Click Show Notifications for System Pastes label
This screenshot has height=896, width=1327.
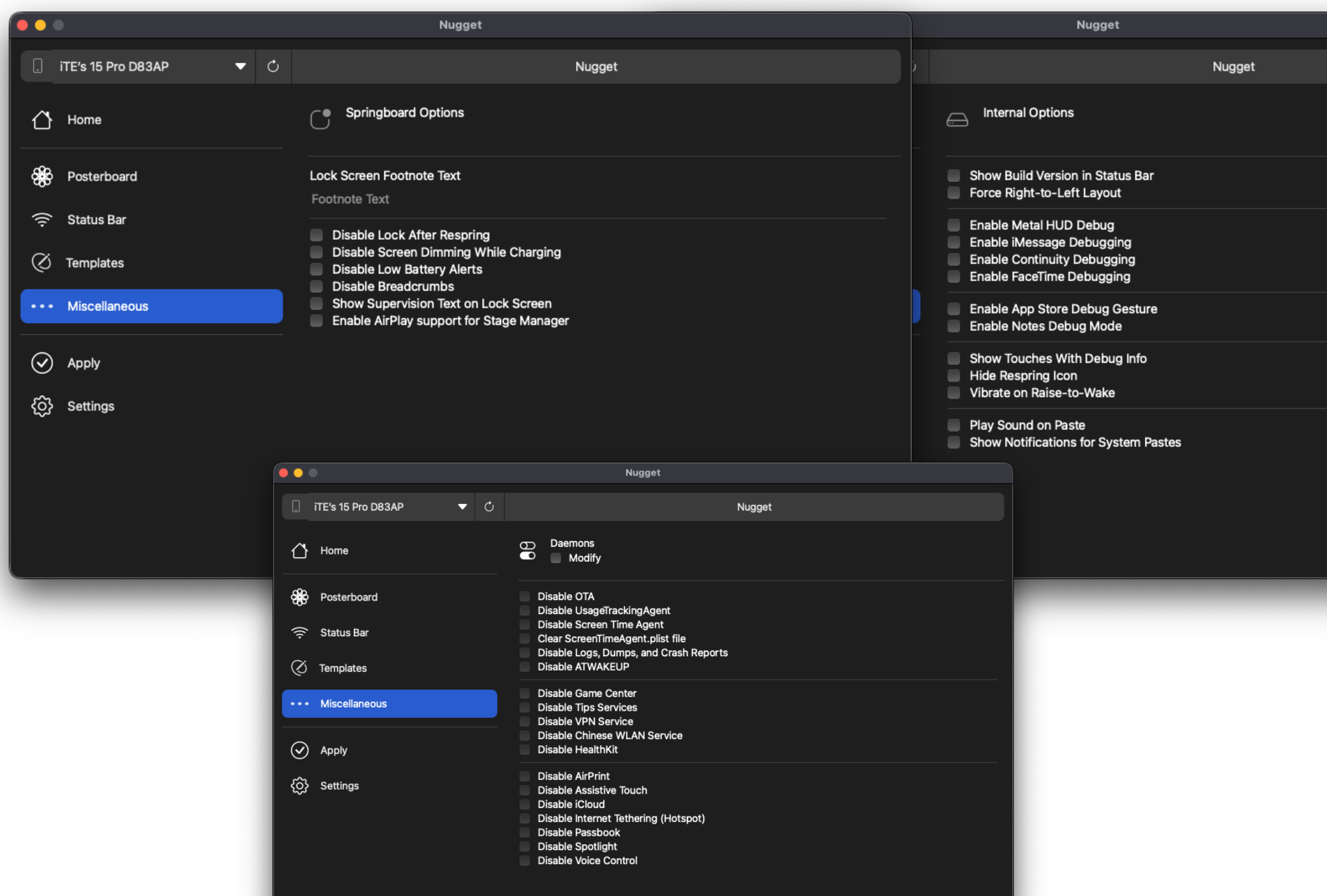pyautogui.click(x=1075, y=442)
